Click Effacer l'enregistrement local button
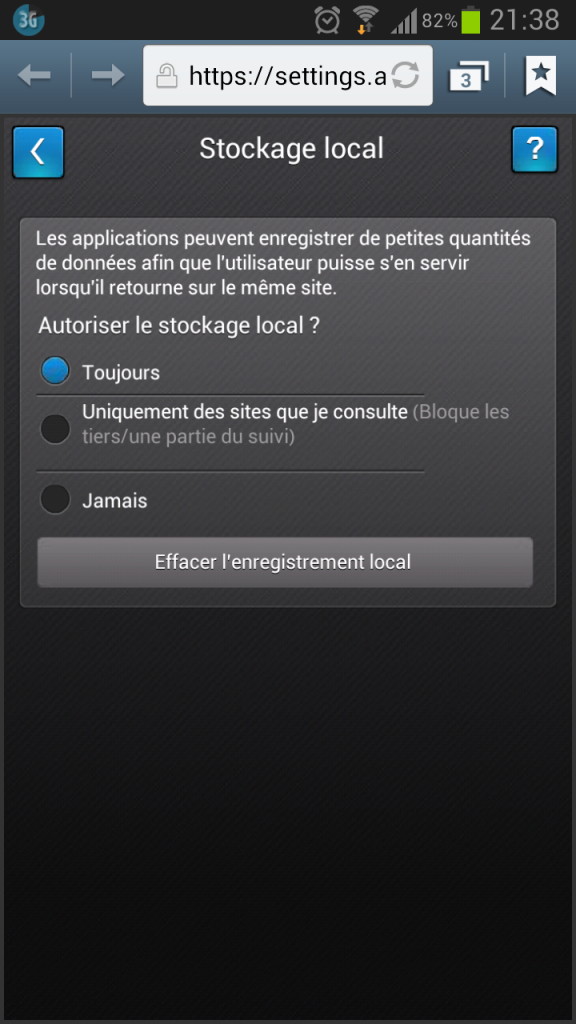This screenshot has height=1024, width=576. tap(285, 562)
